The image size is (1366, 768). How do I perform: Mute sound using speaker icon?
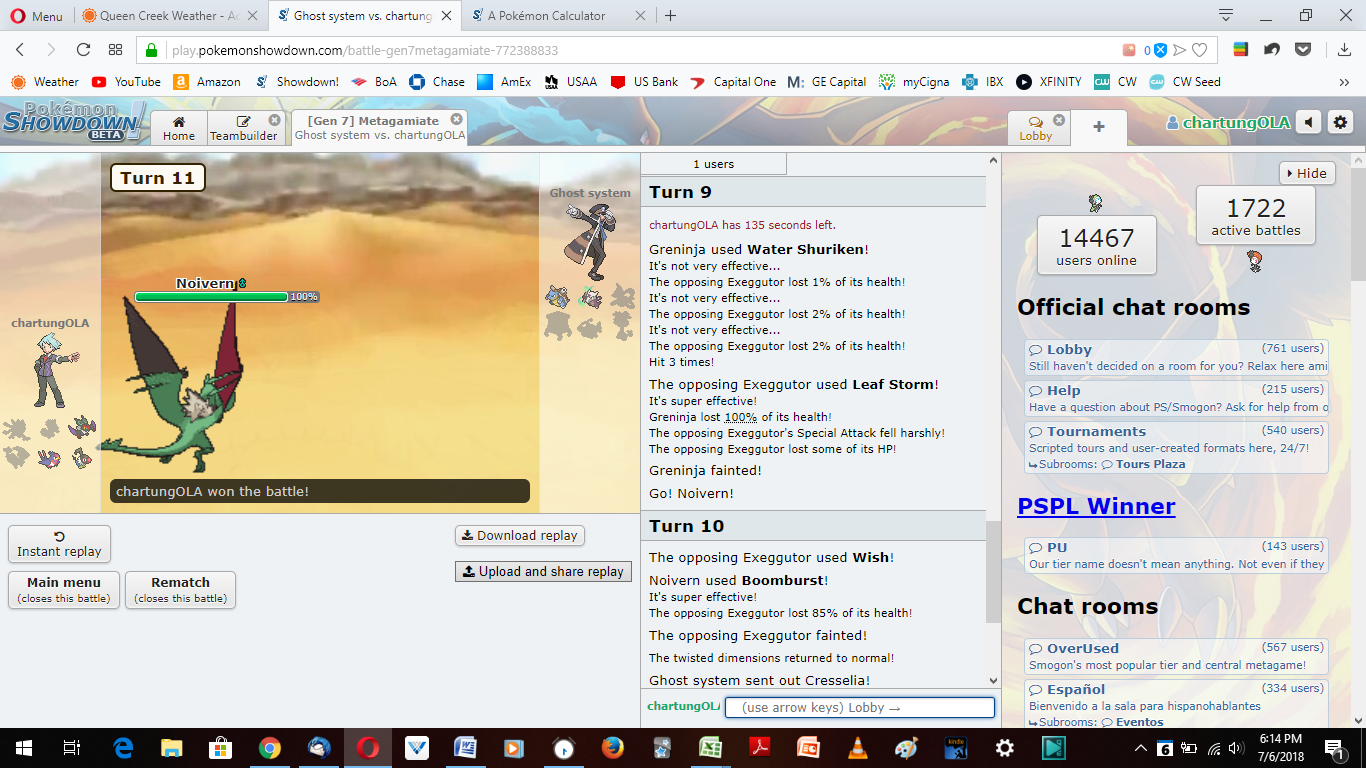(1309, 123)
